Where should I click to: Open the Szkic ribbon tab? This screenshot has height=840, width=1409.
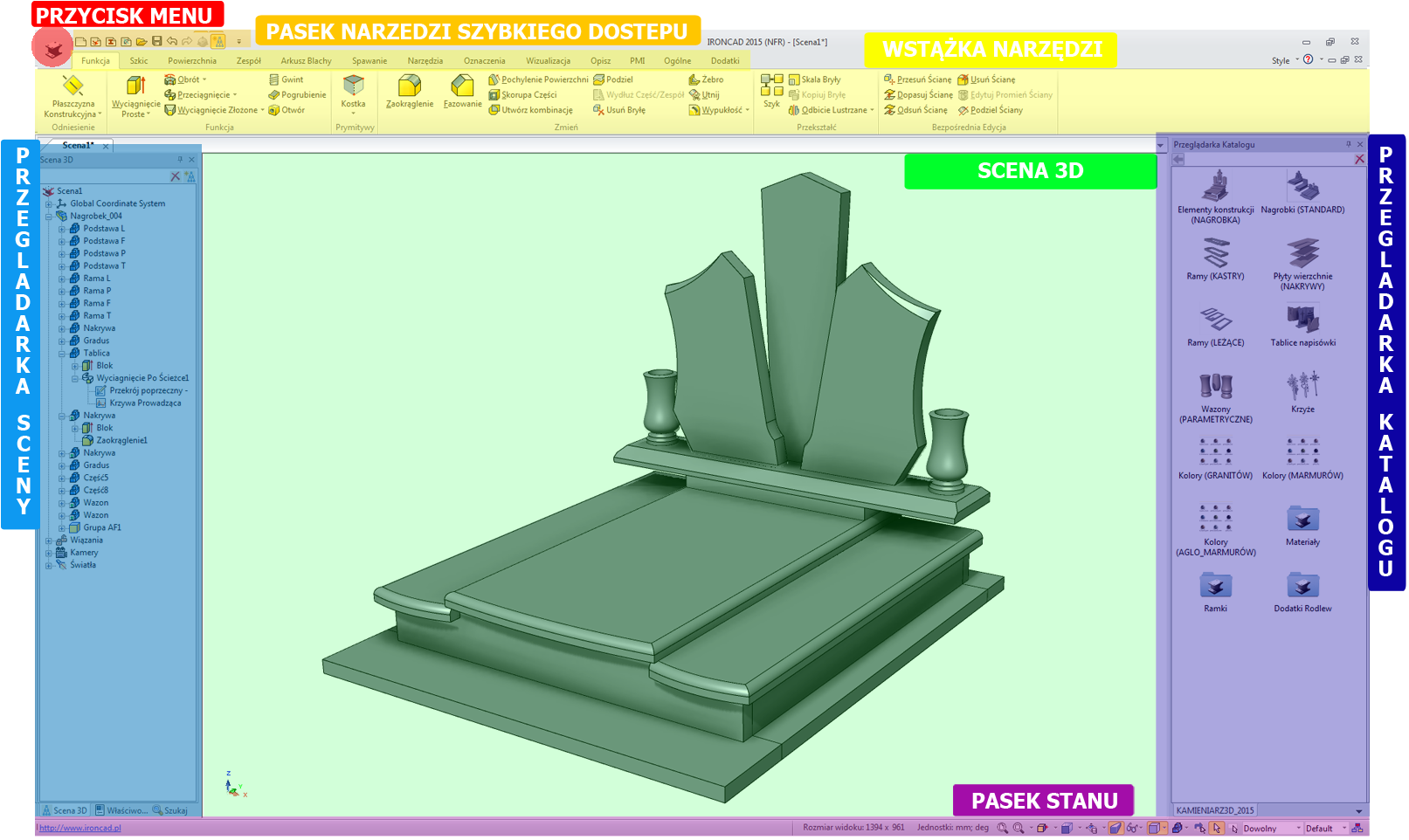(x=139, y=61)
